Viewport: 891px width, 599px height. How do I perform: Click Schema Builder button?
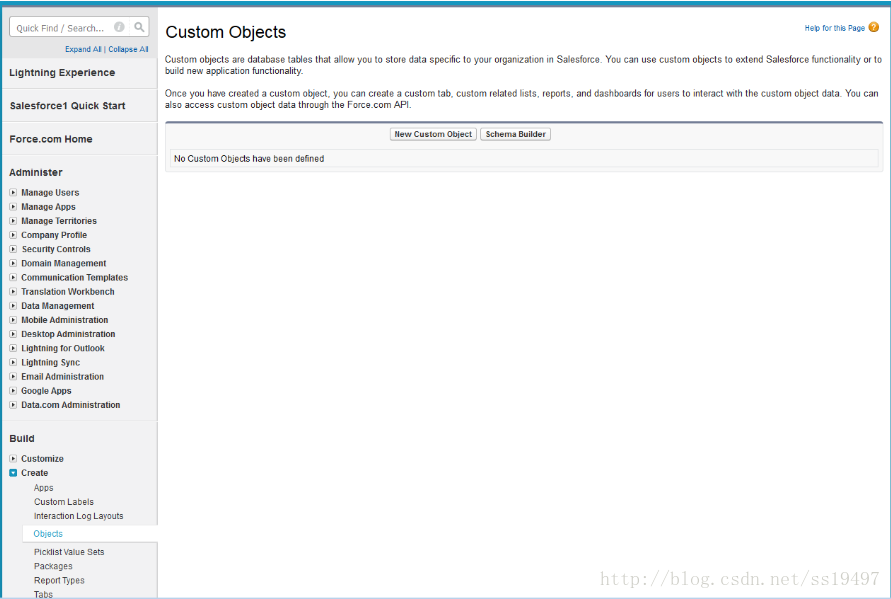pyautogui.click(x=515, y=134)
